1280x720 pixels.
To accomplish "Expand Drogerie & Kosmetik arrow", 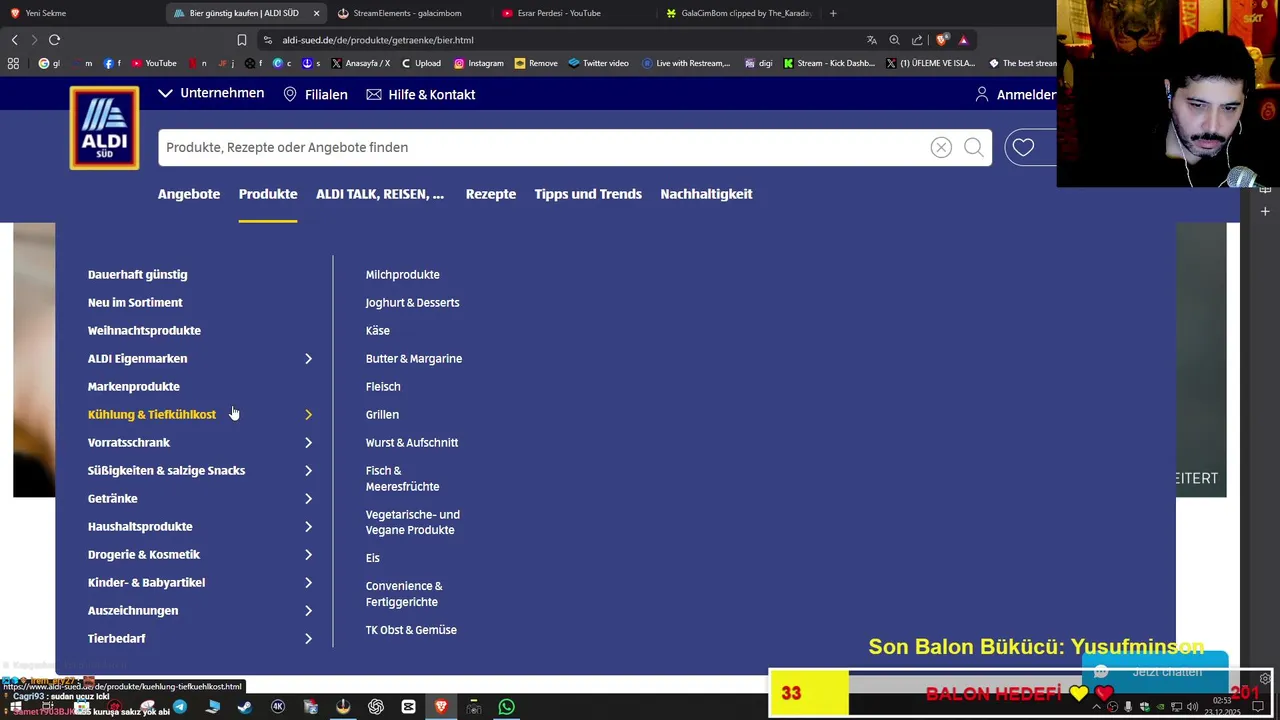I will (x=308, y=554).
